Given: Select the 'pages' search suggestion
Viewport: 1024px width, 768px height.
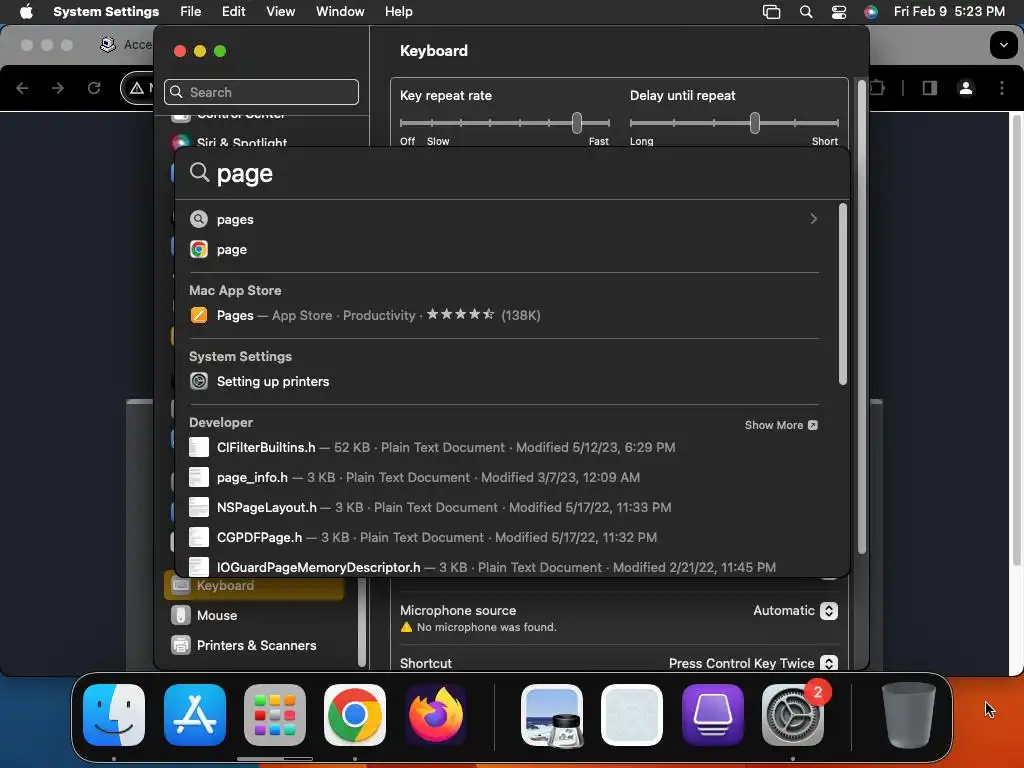Looking at the screenshot, I should (x=504, y=219).
